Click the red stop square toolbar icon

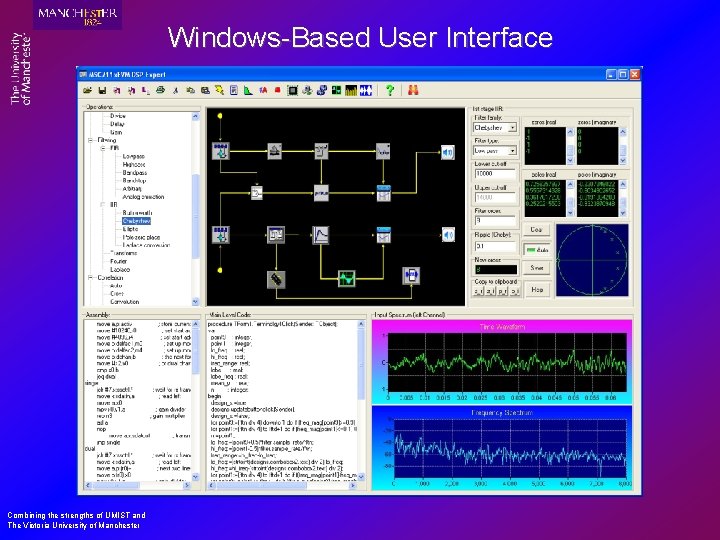pyautogui.click(x=277, y=90)
